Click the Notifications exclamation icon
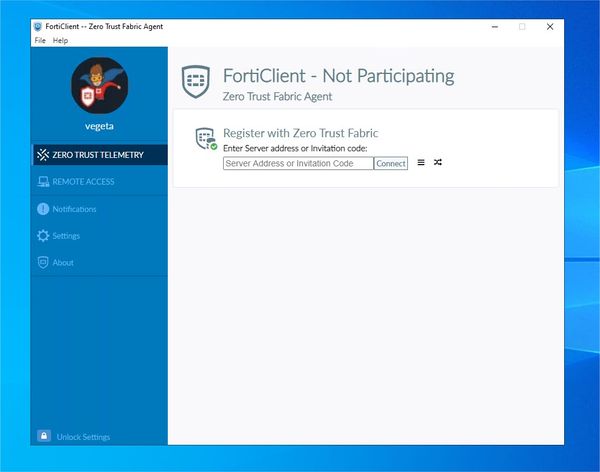 point(43,209)
